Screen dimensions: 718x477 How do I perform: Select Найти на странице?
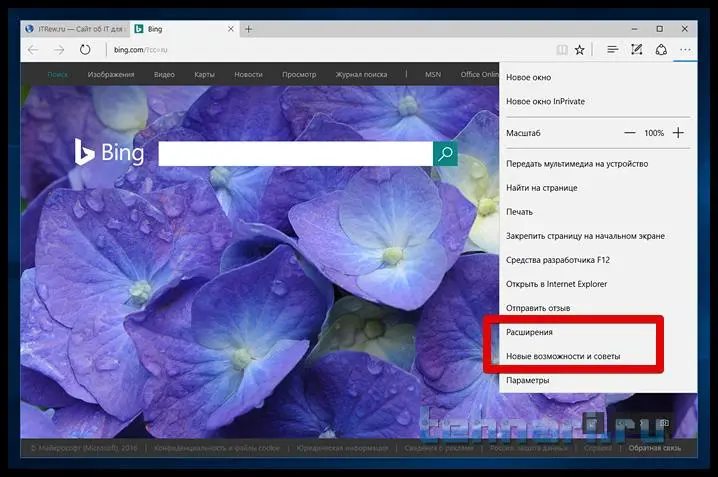click(x=542, y=188)
